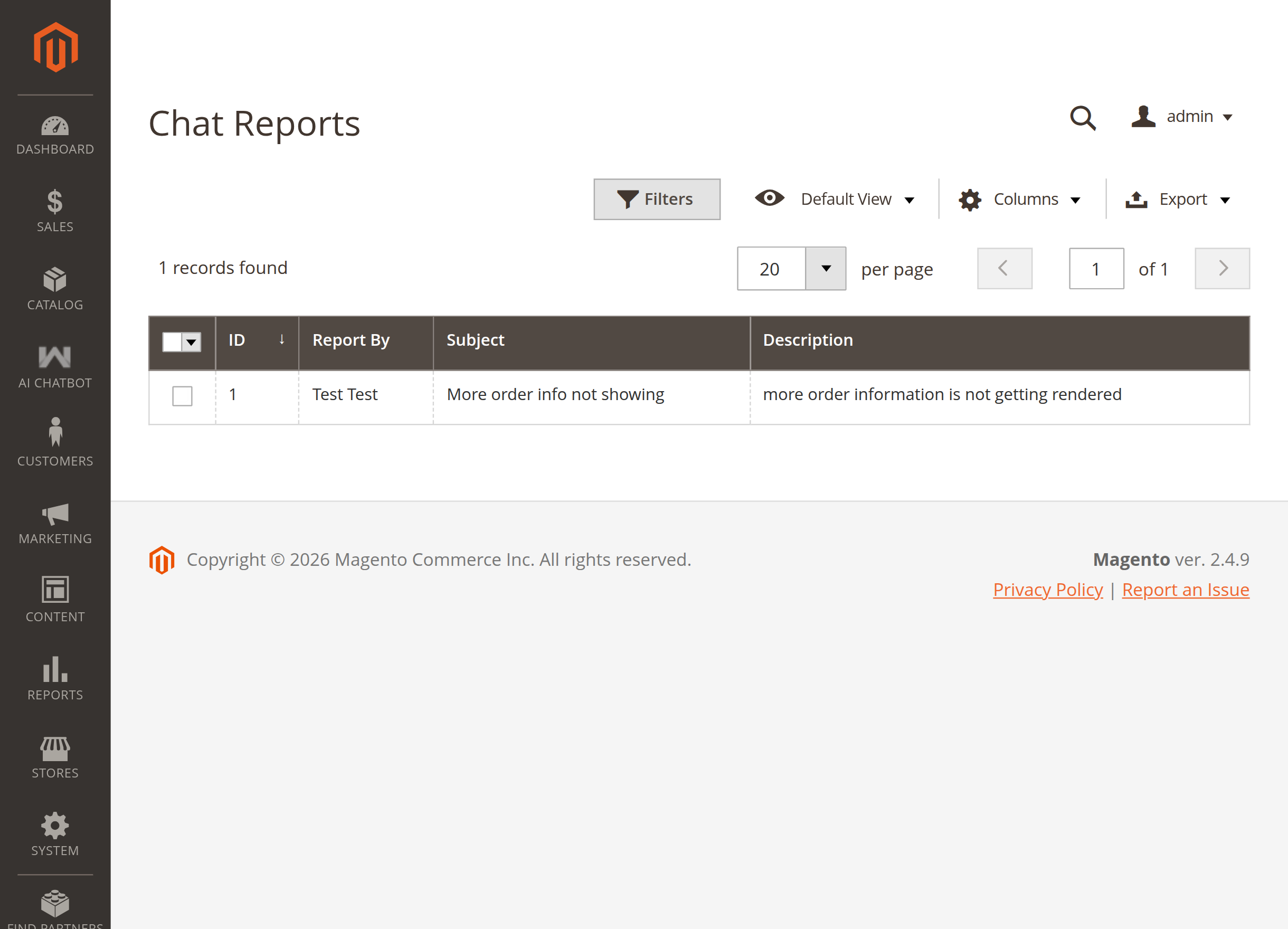Screen dimensions: 1288x929
Task: Click the search magnifier icon
Action: coord(1083,118)
